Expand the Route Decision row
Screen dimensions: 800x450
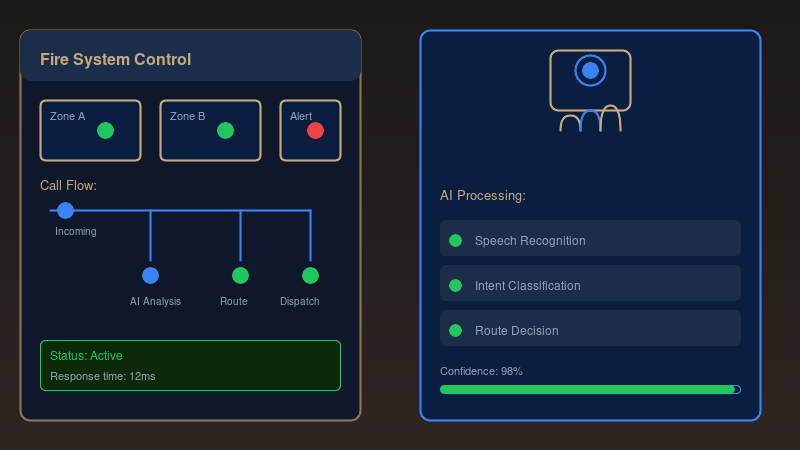tap(590, 329)
